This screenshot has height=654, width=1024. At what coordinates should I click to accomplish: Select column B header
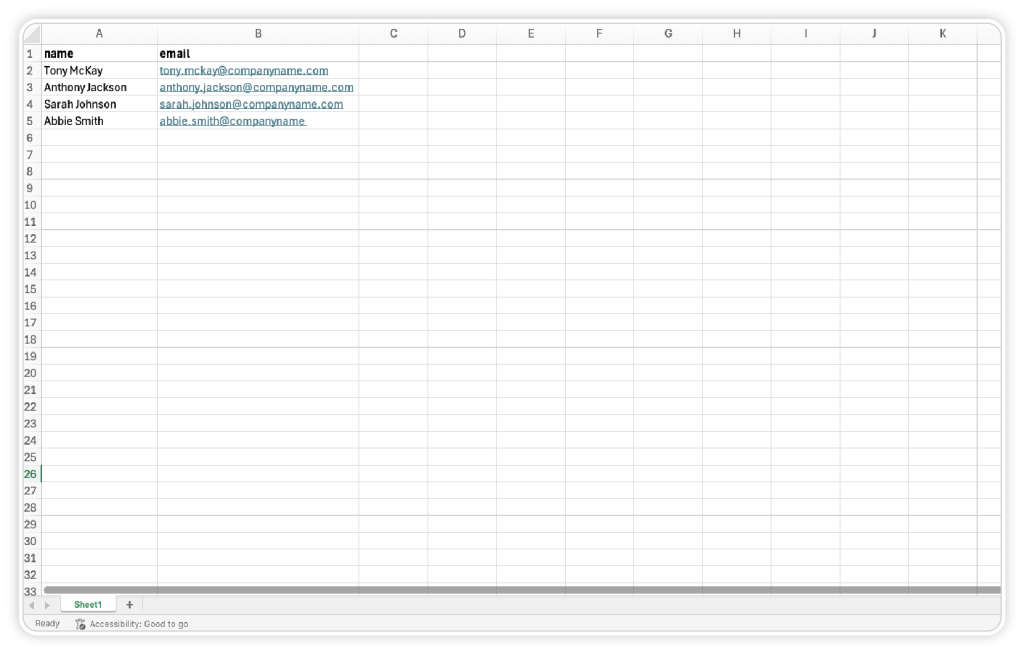tap(258, 34)
